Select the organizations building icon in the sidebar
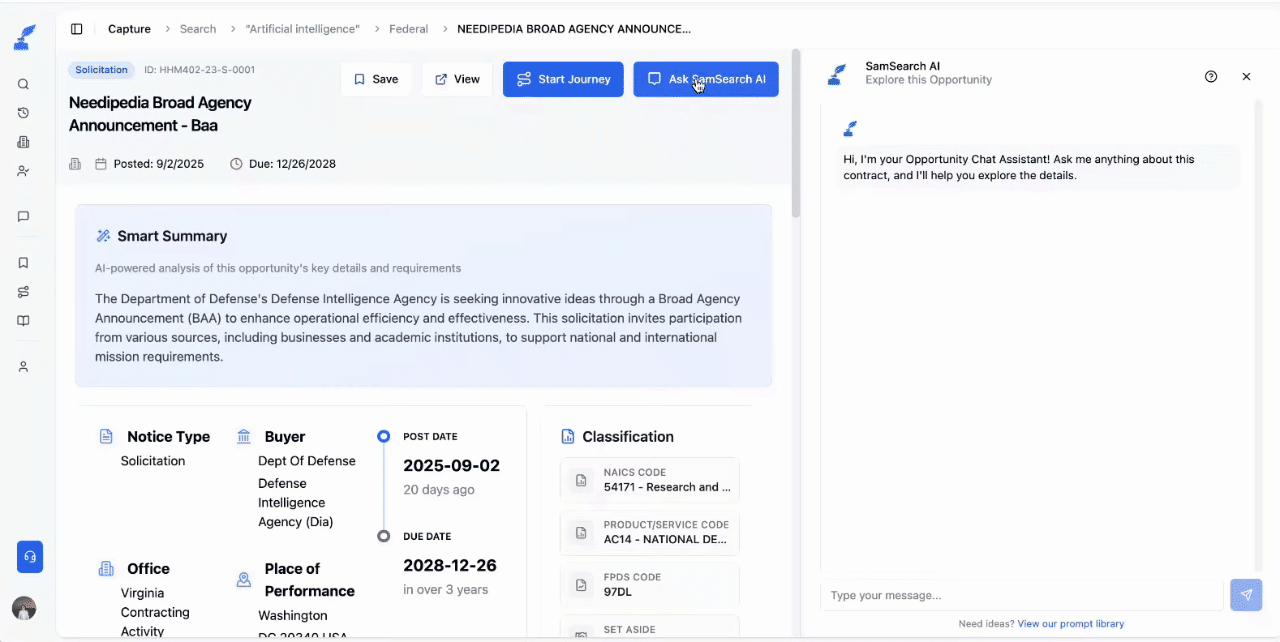 tap(23, 142)
